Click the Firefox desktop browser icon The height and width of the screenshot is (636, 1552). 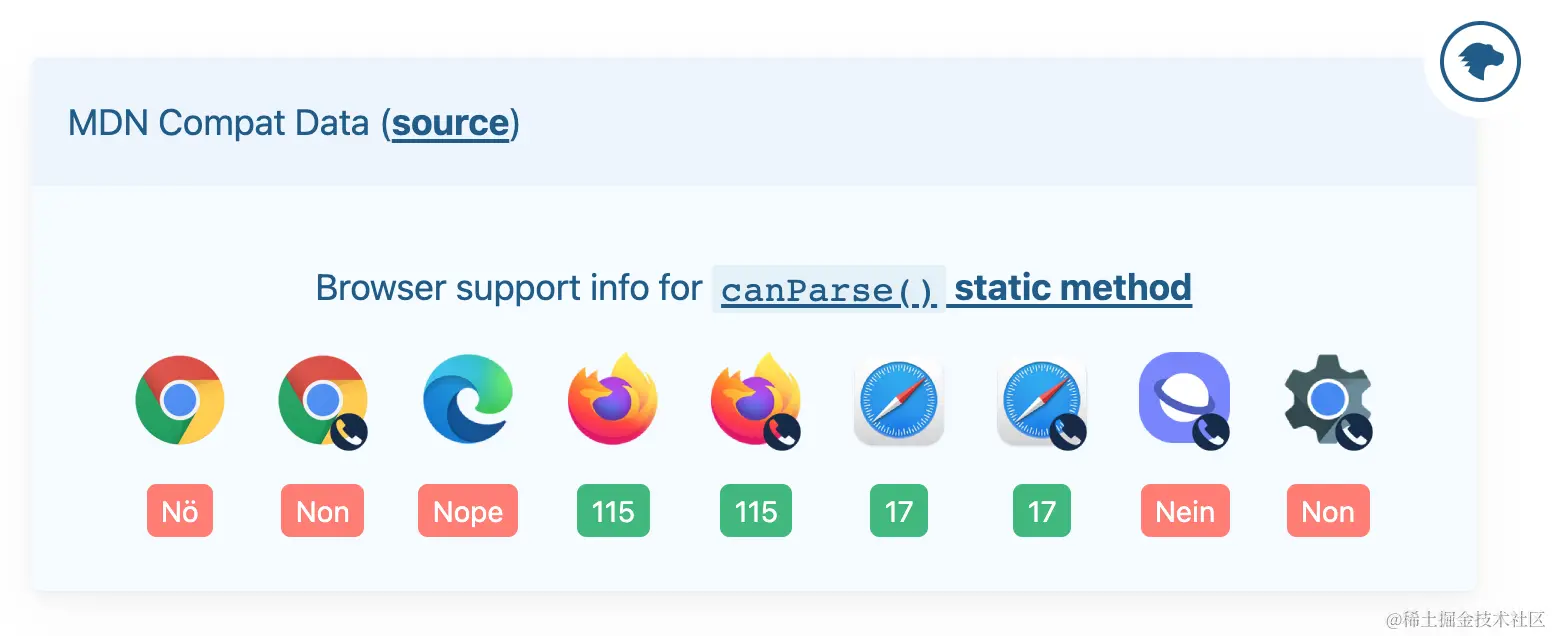(x=613, y=399)
